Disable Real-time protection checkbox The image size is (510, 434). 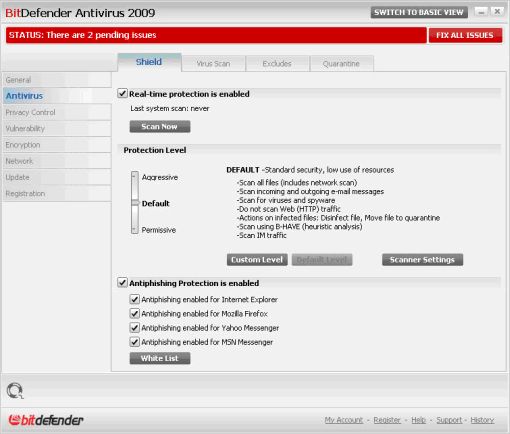(x=122, y=93)
